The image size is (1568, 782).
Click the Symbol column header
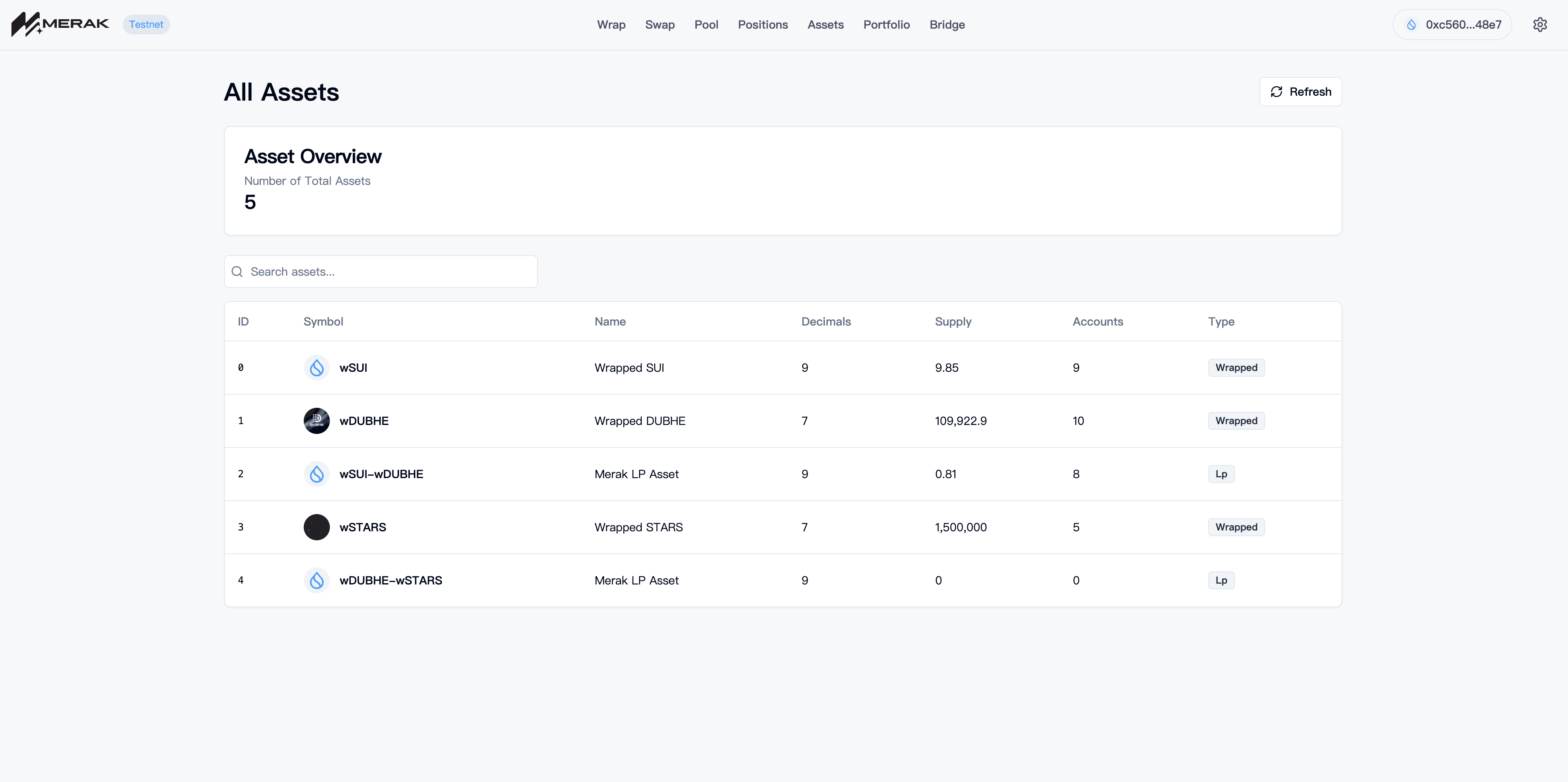[323, 321]
